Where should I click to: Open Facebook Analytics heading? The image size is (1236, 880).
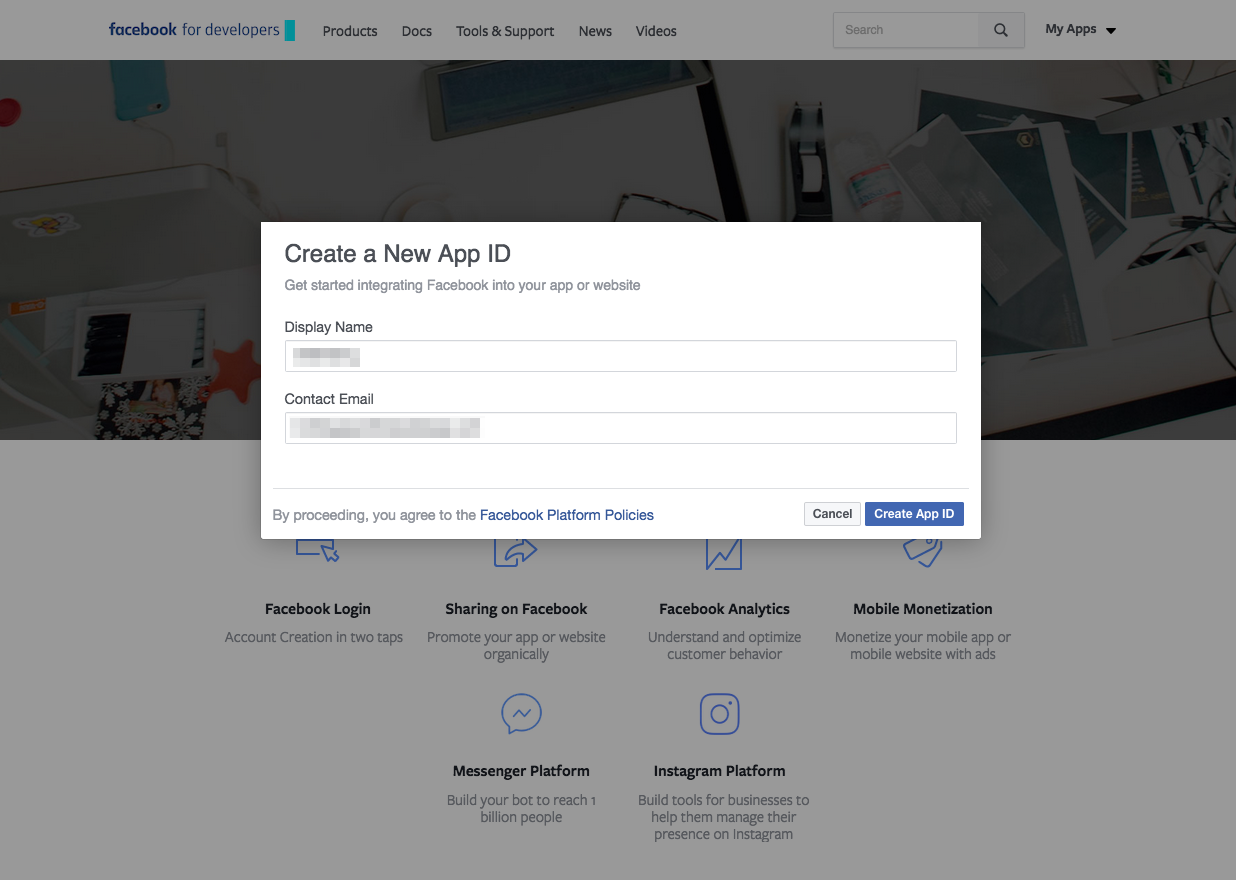point(724,609)
